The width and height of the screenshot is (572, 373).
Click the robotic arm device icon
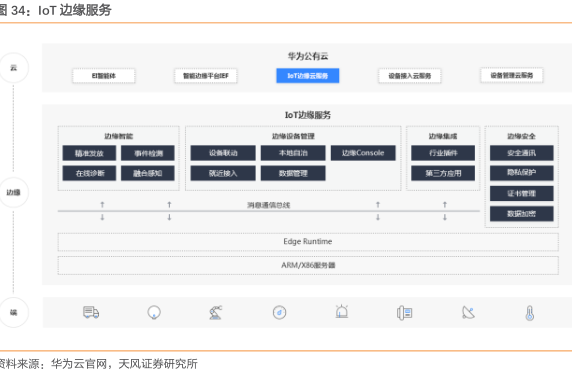216,312
